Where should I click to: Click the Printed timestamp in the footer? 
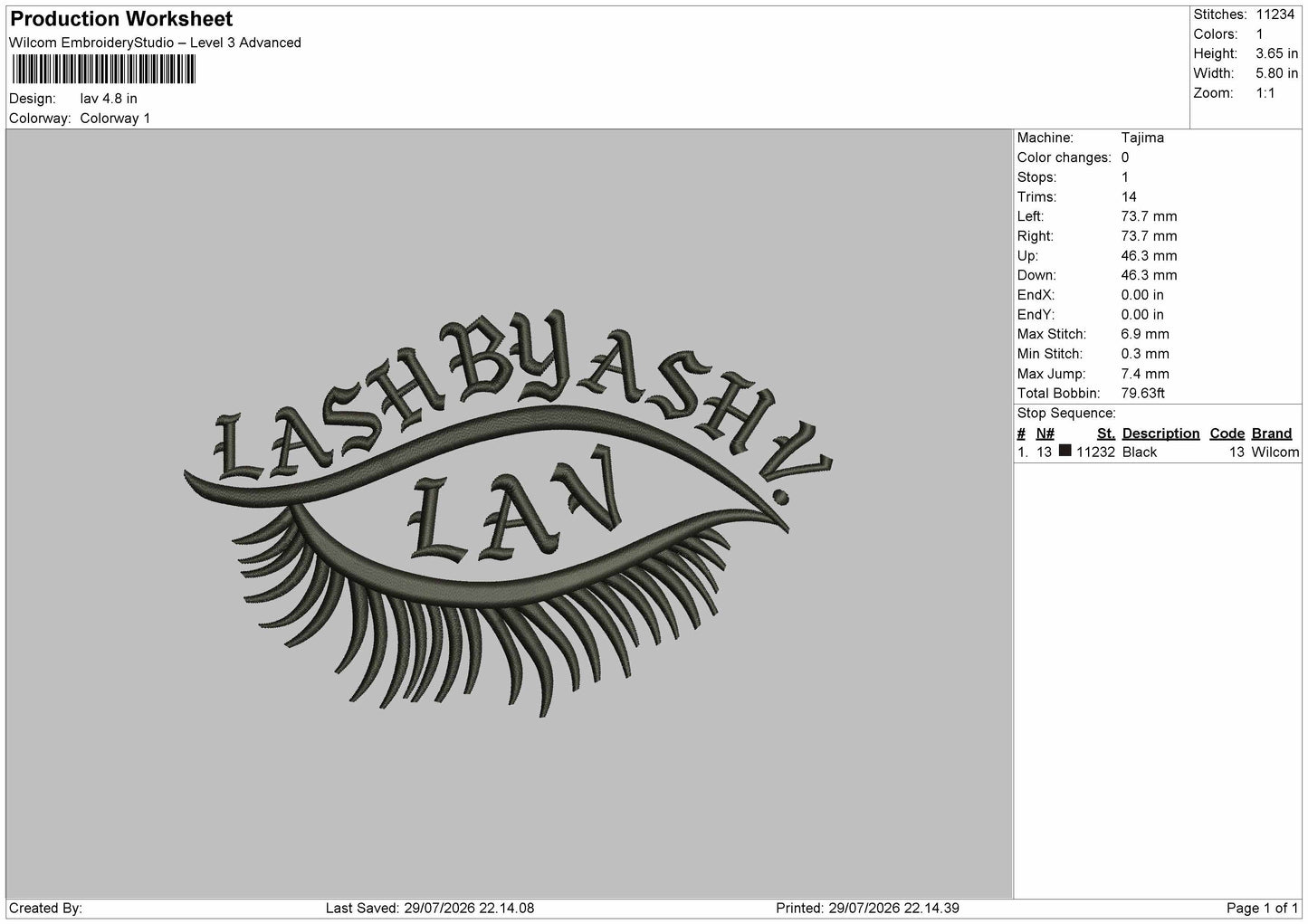click(867, 908)
